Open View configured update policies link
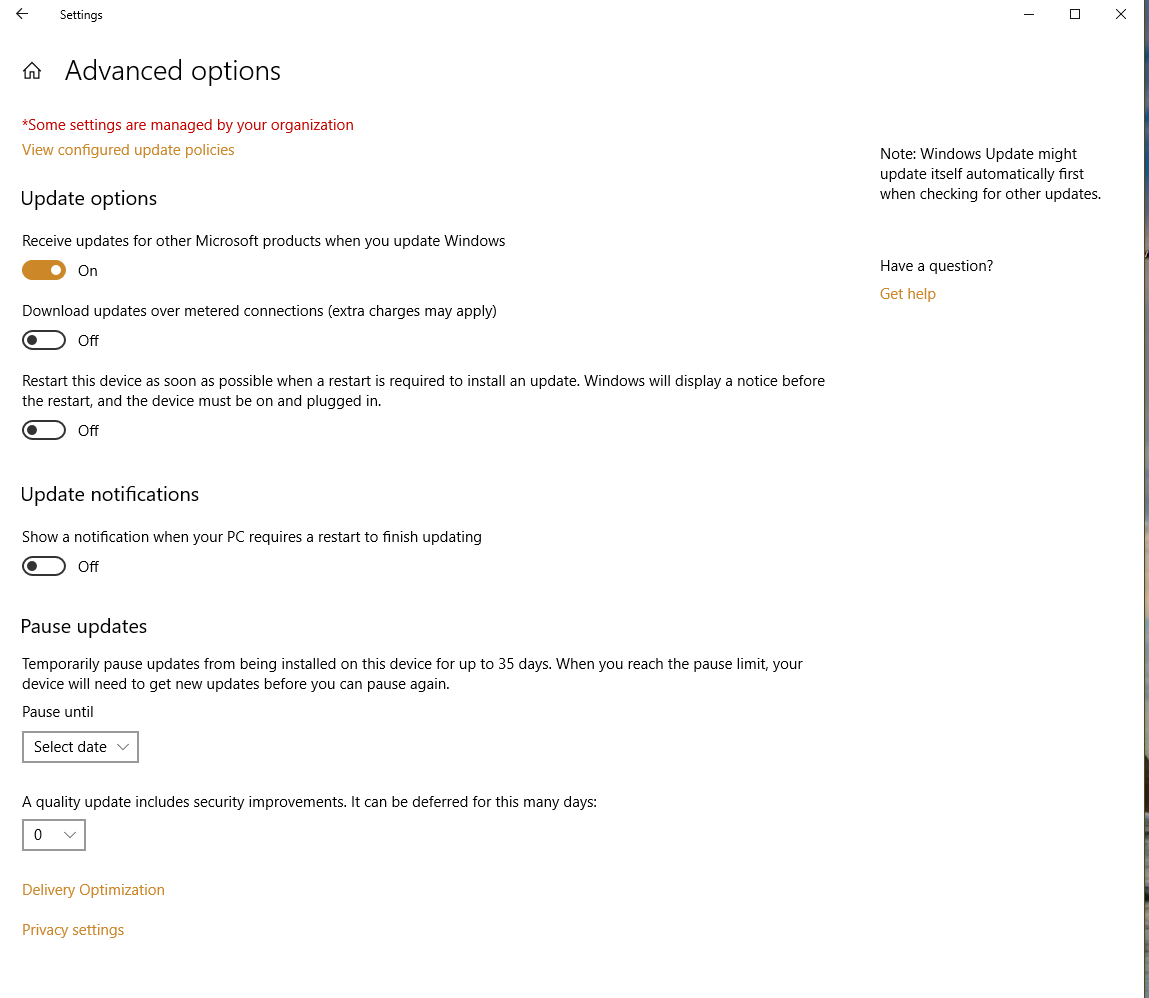This screenshot has width=1149, height=998. (x=128, y=150)
